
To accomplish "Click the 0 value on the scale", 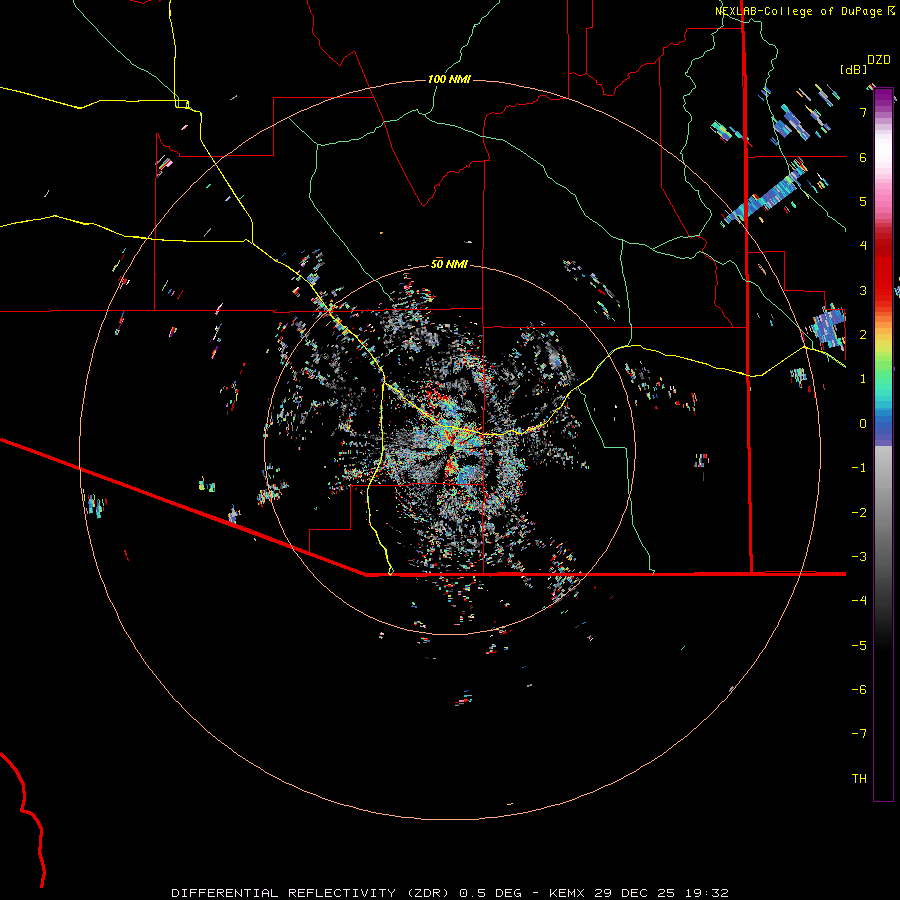I will (x=863, y=424).
